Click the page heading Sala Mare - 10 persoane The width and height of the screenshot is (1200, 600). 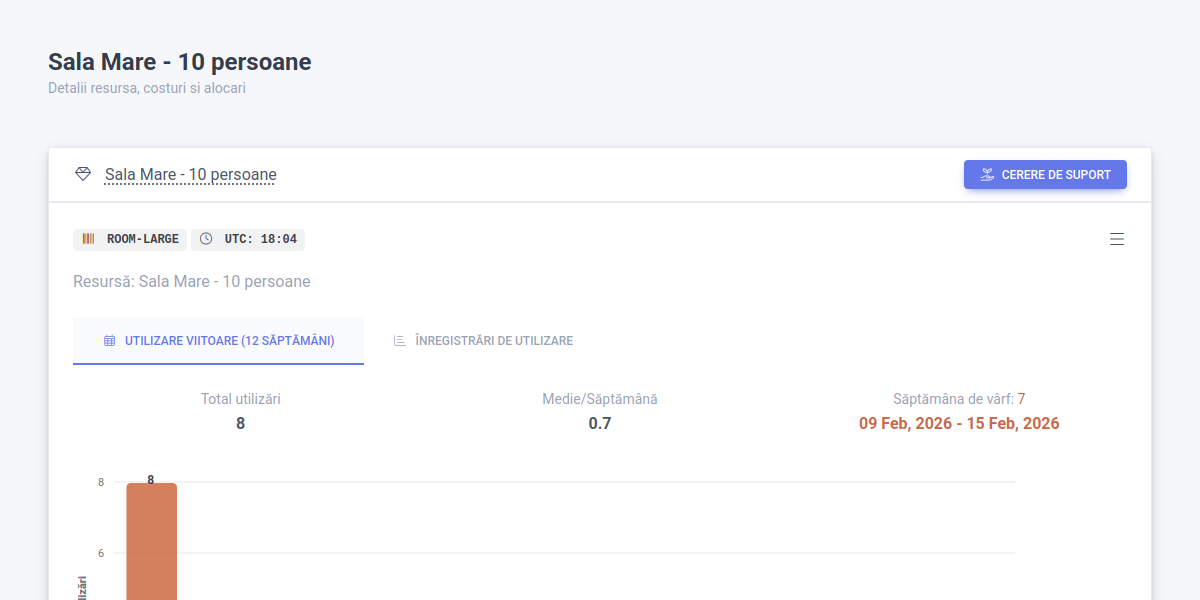[x=179, y=61]
